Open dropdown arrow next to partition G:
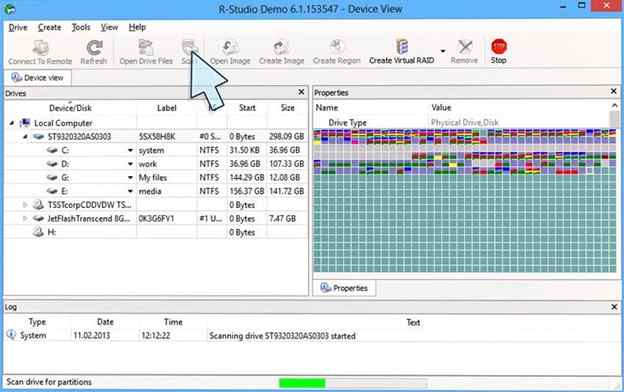The height and width of the screenshot is (392, 624). click(130, 177)
